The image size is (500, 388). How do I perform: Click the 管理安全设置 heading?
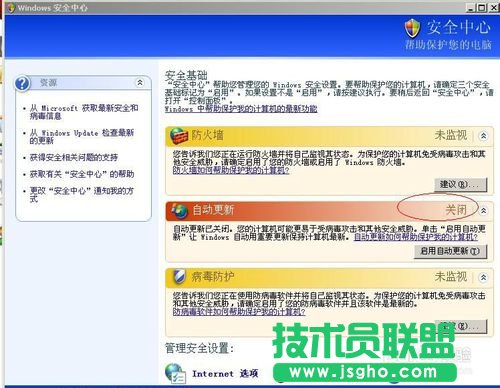[x=199, y=348]
